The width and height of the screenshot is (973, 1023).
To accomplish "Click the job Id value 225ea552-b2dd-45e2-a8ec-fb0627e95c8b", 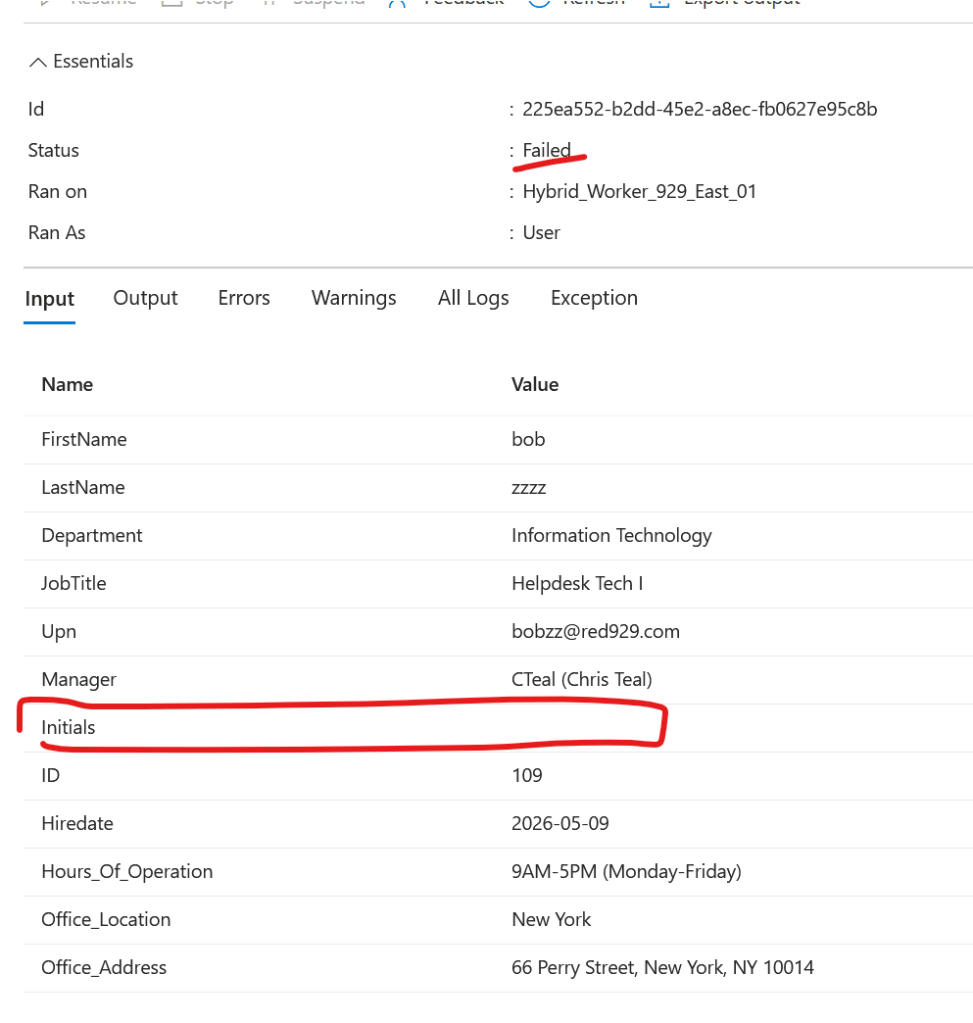I will pyautogui.click(x=700, y=109).
